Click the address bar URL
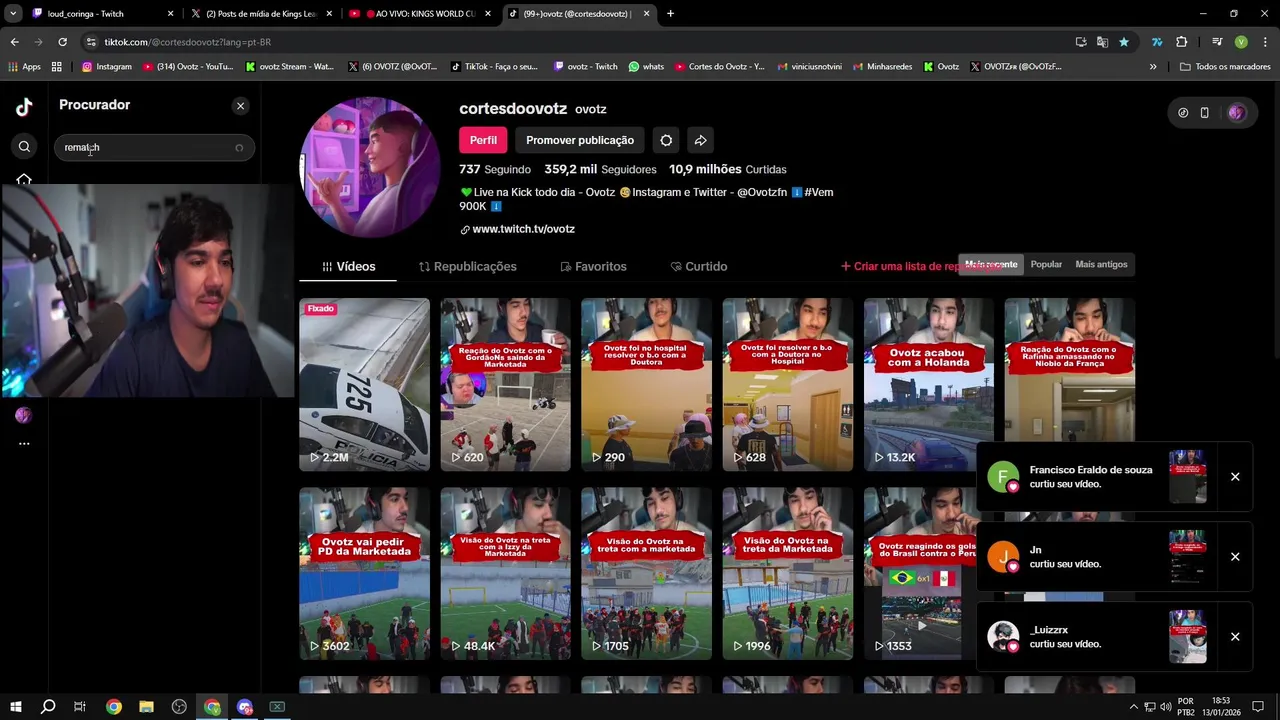The image size is (1280, 720). (x=188, y=42)
